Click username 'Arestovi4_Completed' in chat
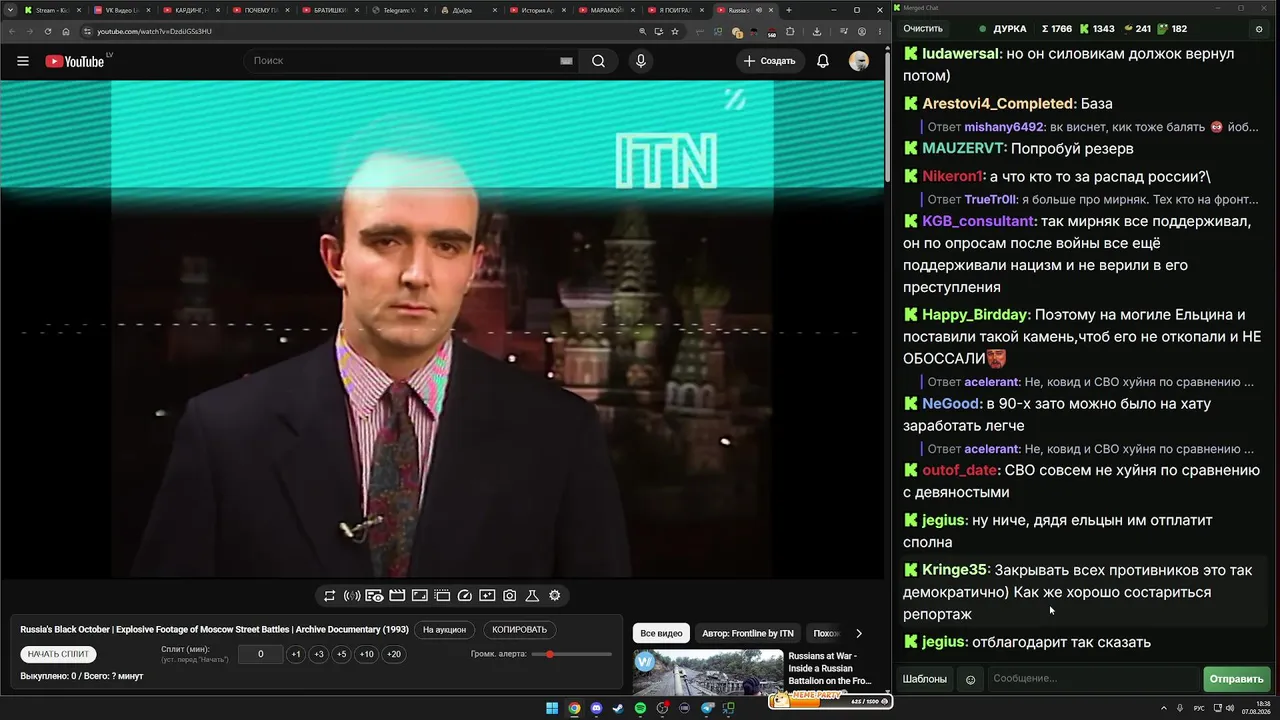The width and height of the screenshot is (1280, 720). click(x=998, y=104)
